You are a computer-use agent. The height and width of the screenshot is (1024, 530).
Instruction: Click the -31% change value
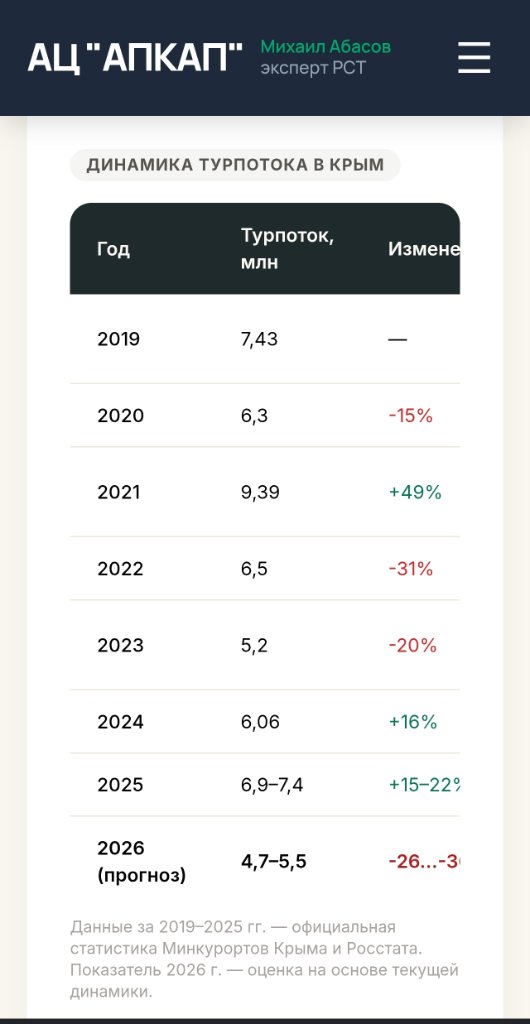point(411,569)
